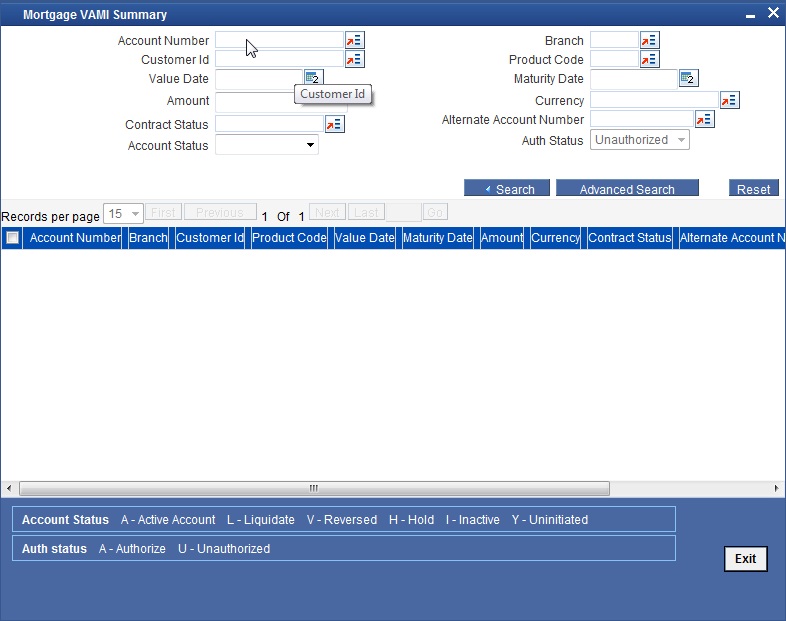Open Advanced Search
Image resolution: width=786 pixels, height=621 pixels.
pyautogui.click(x=627, y=188)
